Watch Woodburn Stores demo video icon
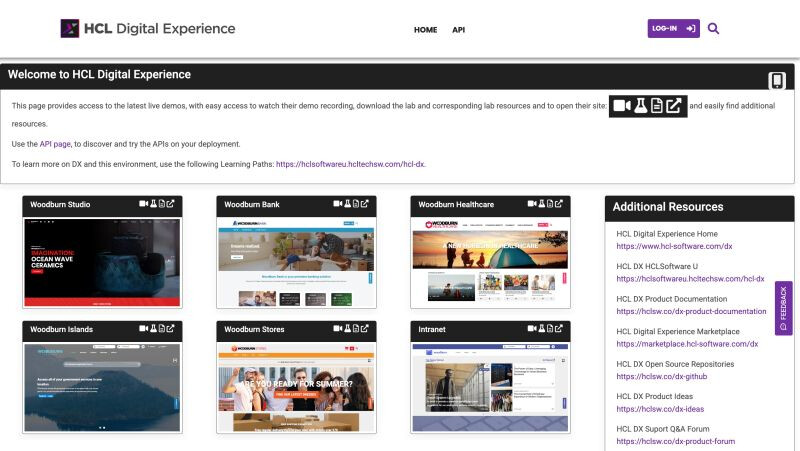Viewport: 800px width, 451px height. (x=338, y=329)
